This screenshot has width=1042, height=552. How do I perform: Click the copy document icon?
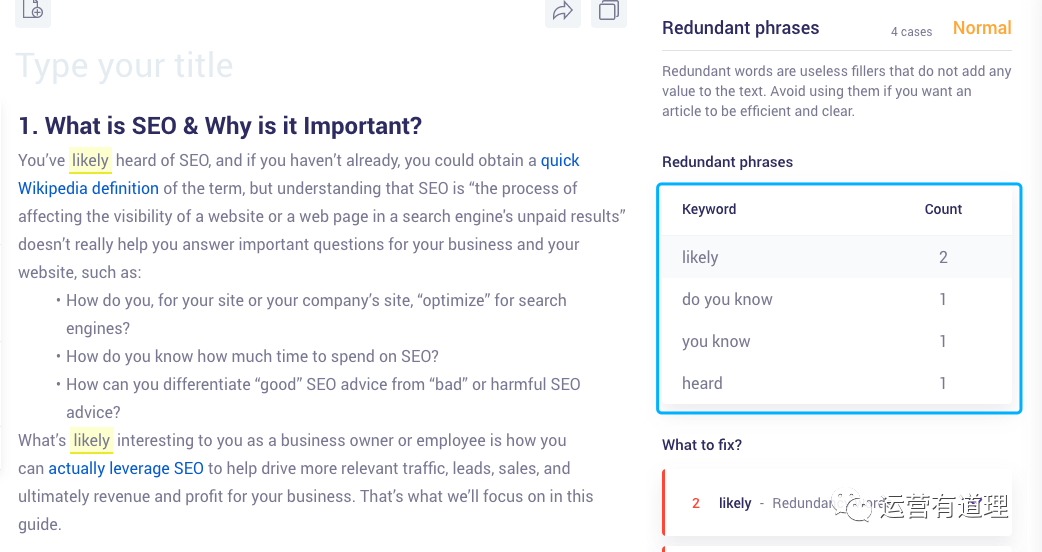pos(609,11)
